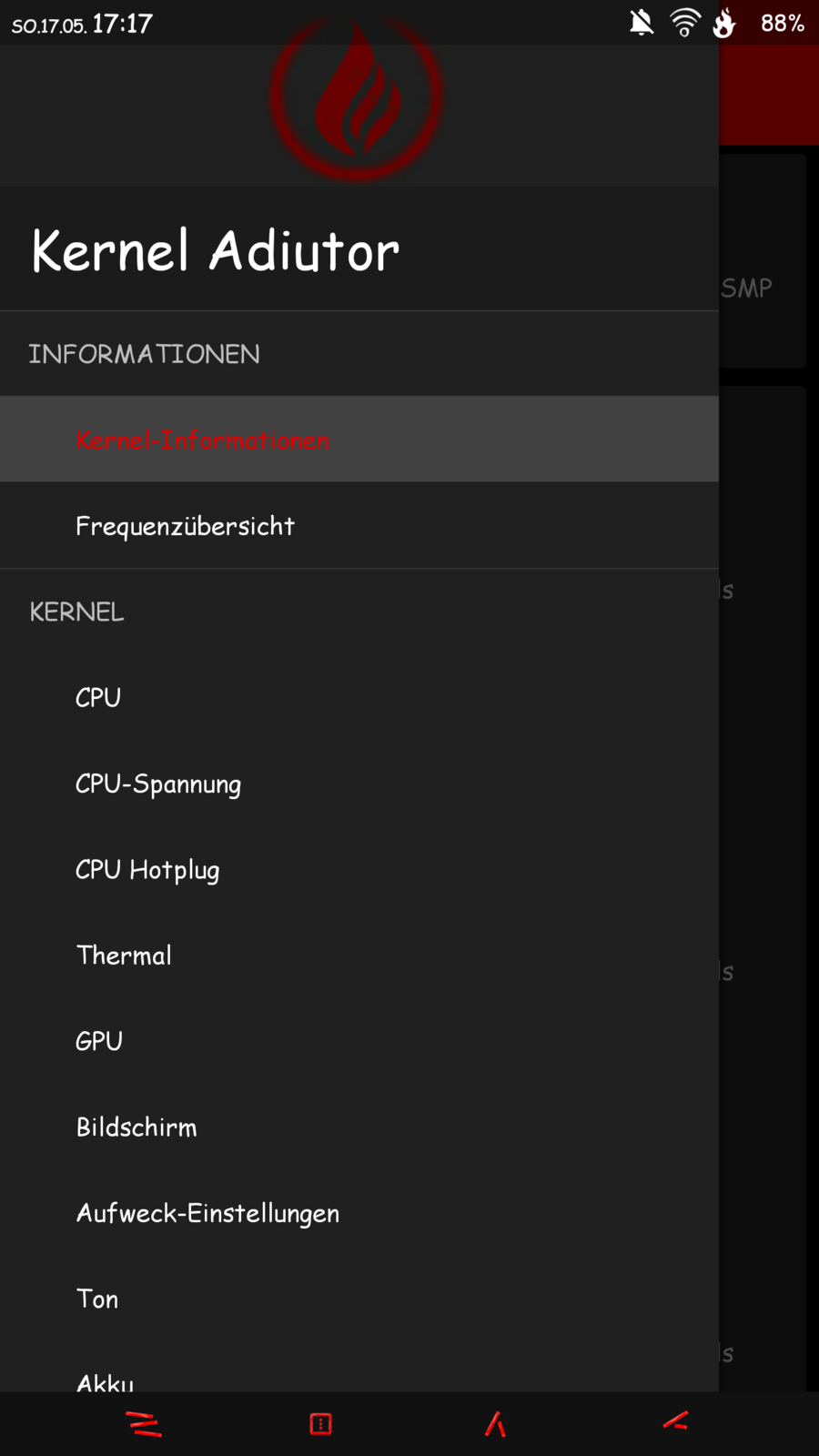Choose the Bildschirm menu entry

click(136, 1127)
